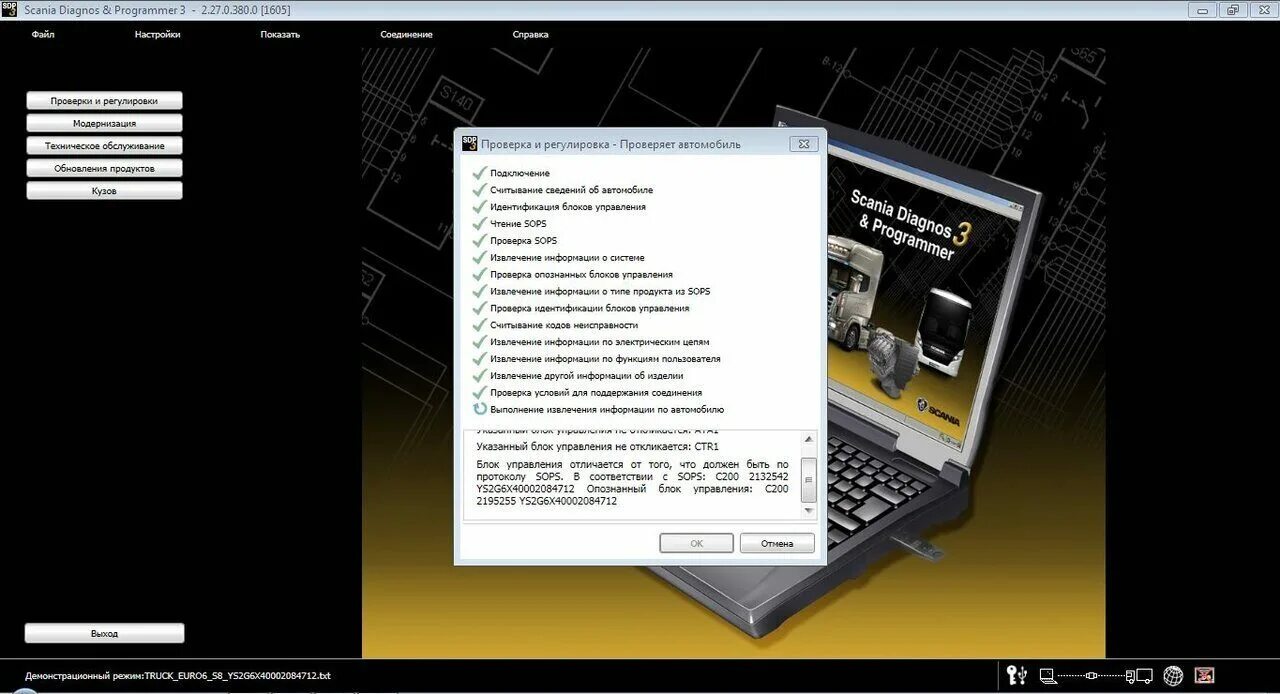Image resolution: width=1280 pixels, height=694 pixels.
Task: Click Обновления продуктов button
Action: point(104,168)
